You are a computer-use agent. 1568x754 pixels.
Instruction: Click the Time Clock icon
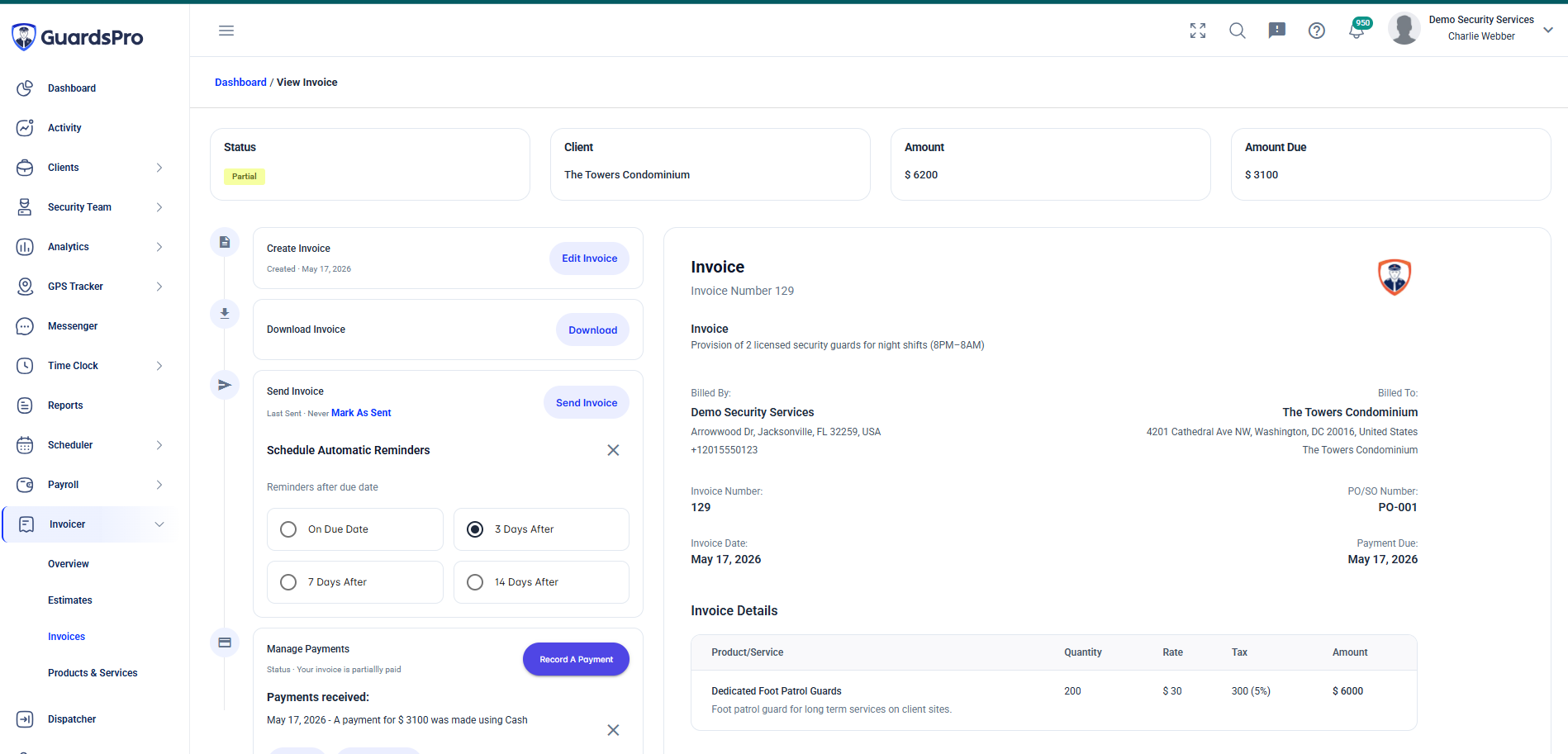click(x=25, y=366)
